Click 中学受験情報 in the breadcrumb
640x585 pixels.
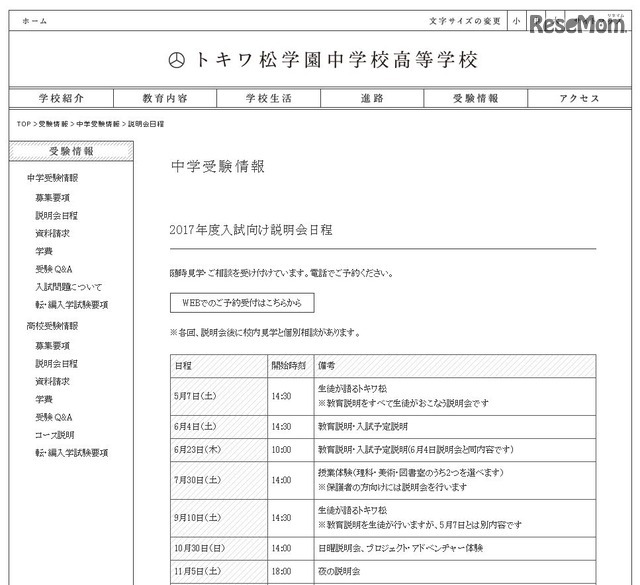pyautogui.click(x=98, y=124)
